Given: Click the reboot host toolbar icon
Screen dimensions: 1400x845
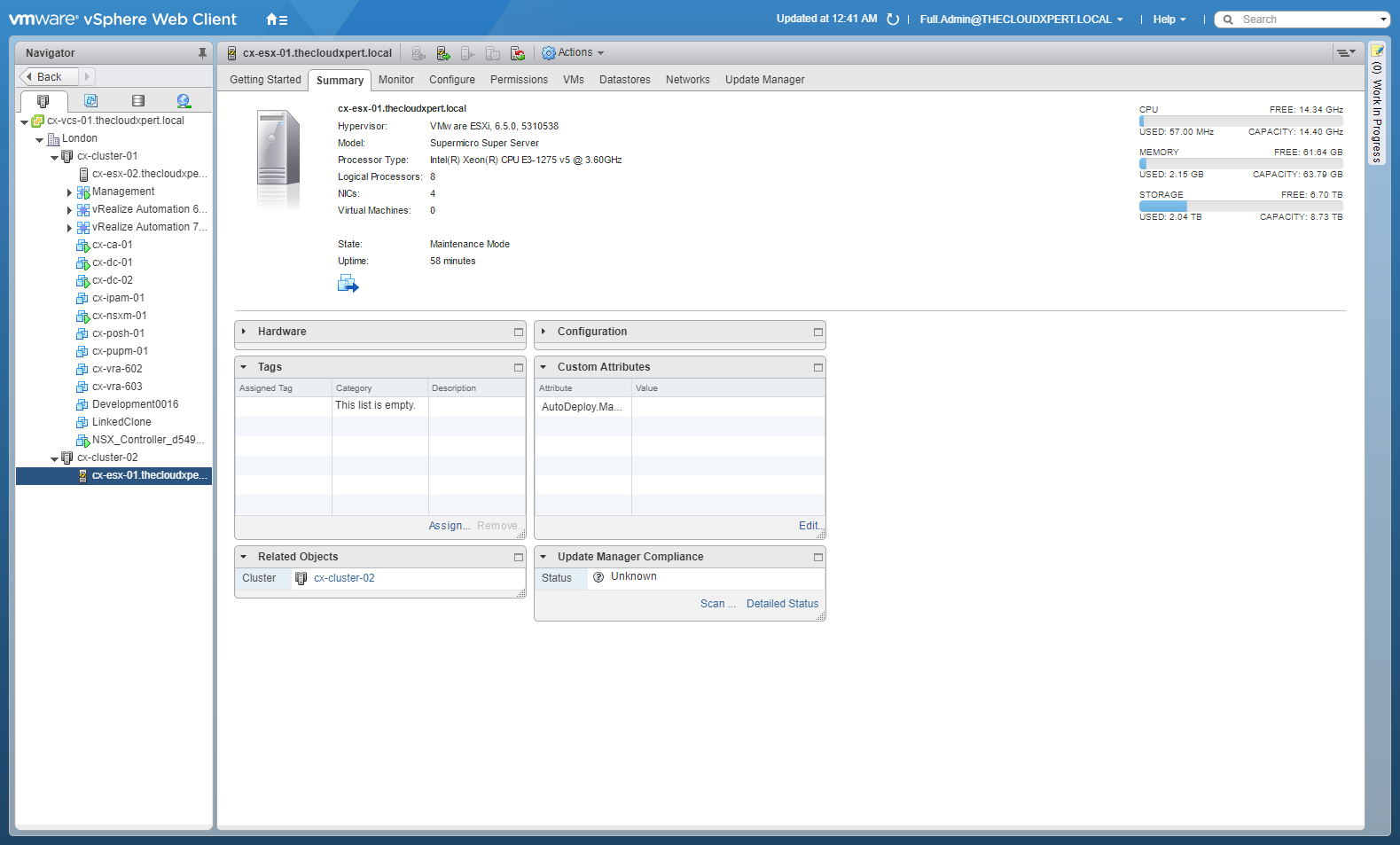Looking at the screenshot, I should click(518, 53).
